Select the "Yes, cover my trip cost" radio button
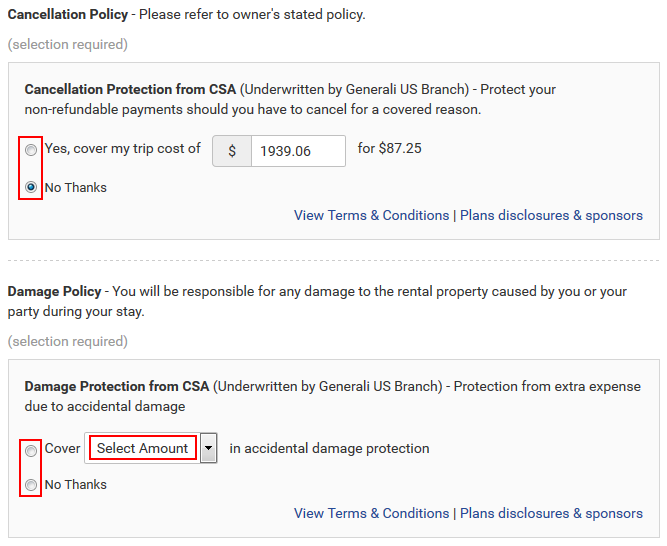The height and width of the screenshot is (546, 667). pos(32,150)
